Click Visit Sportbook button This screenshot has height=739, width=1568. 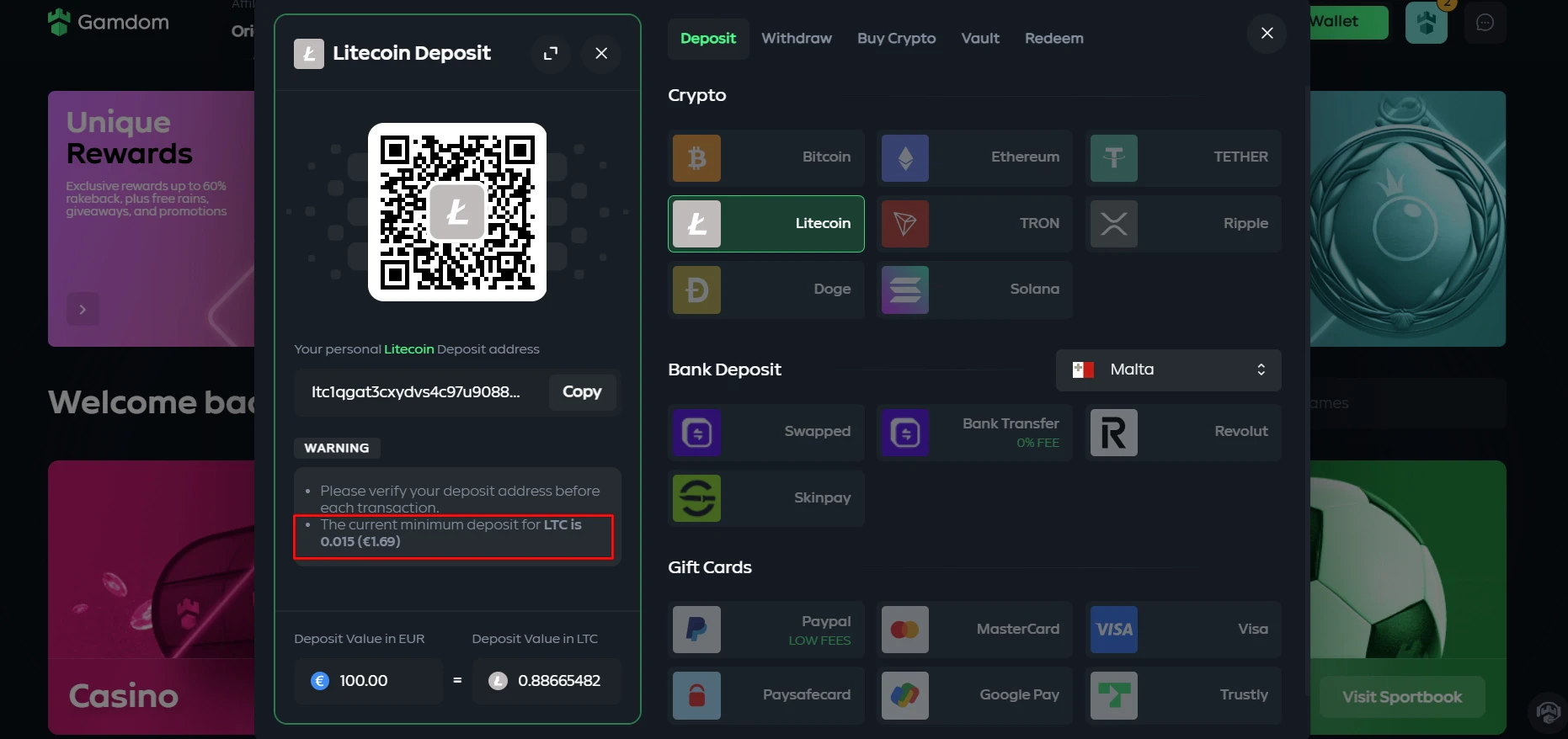pyautogui.click(x=1402, y=697)
